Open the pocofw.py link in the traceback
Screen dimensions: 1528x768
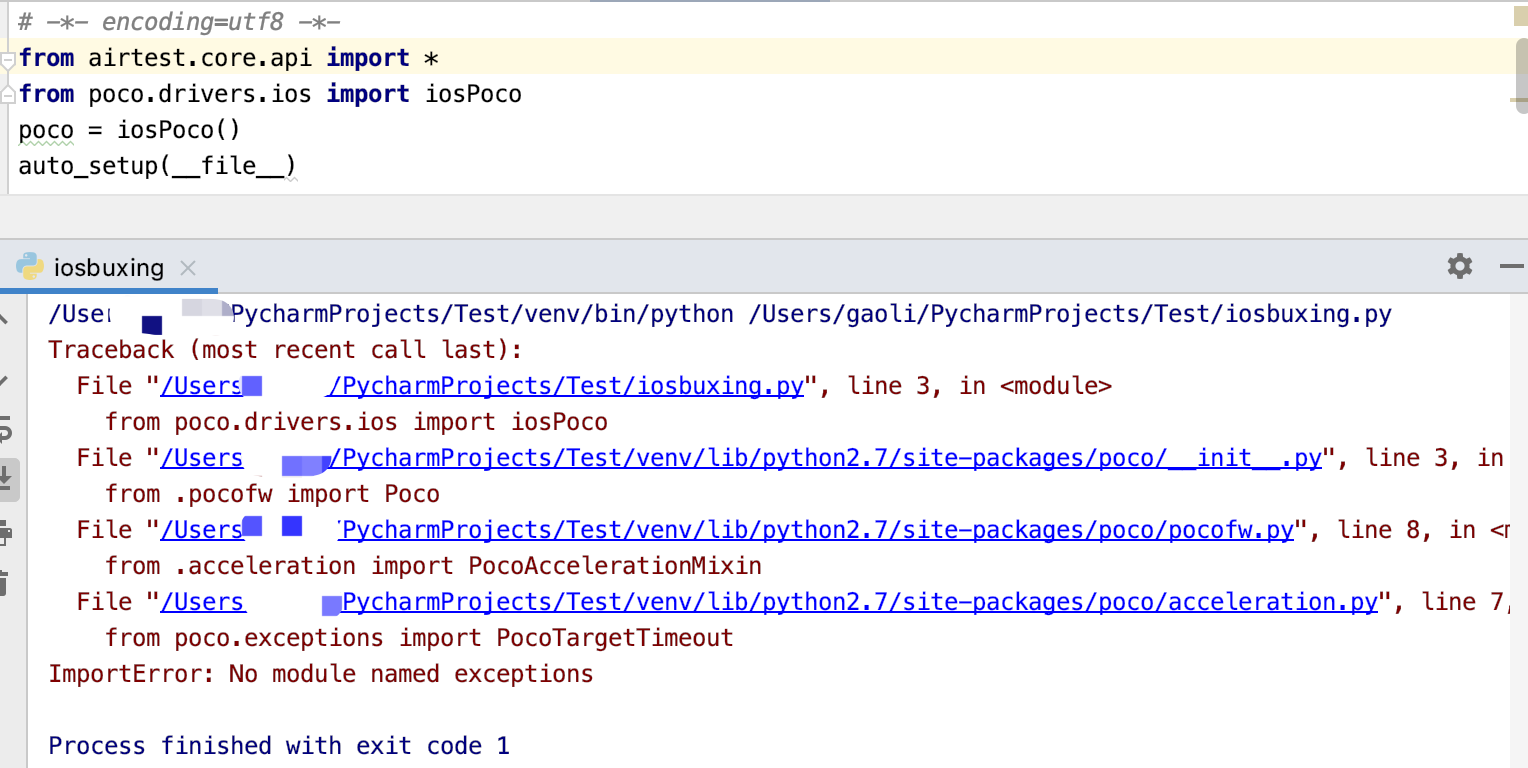[800, 529]
